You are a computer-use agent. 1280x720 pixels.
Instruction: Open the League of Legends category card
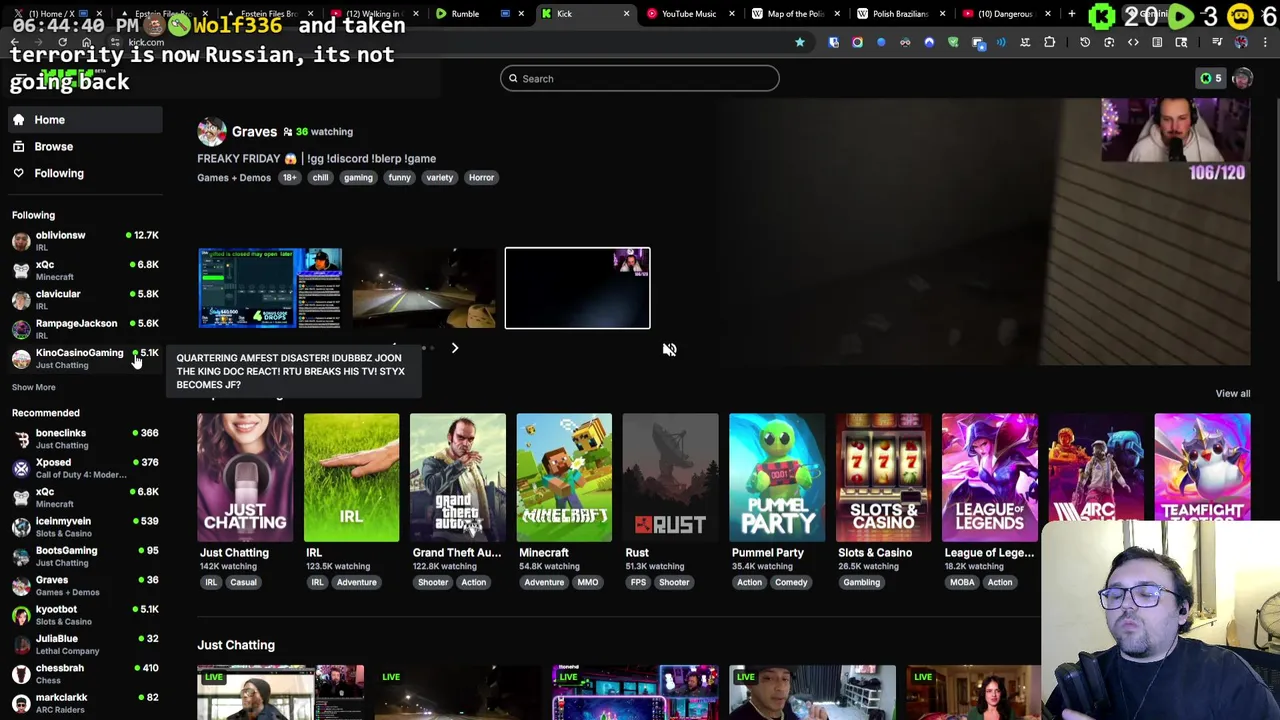coord(989,478)
